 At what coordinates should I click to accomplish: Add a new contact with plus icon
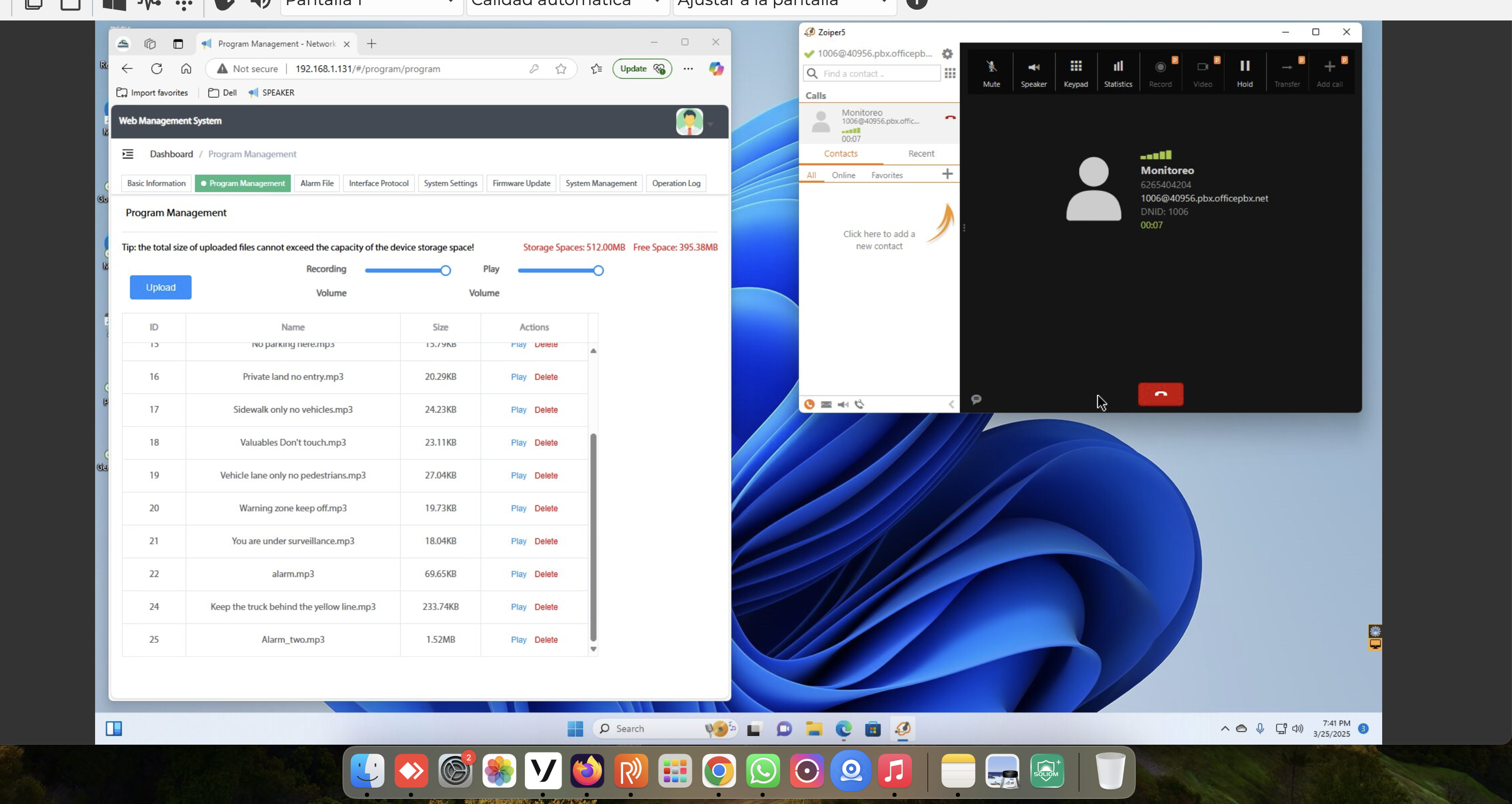tap(947, 174)
